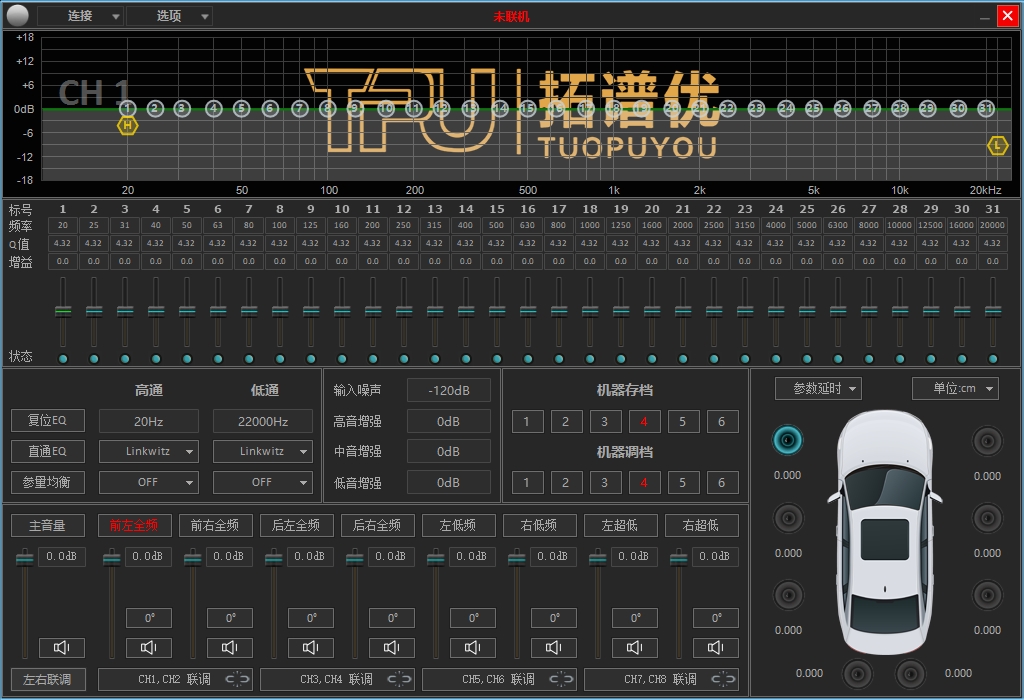The image size is (1024, 700).
Task: Toggle CH3,CH4 联调 channel linking
Action: click(337, 679)
